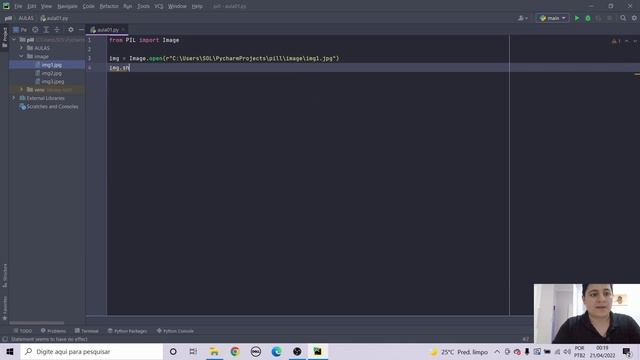The height and width of the screenshot is (360, 640).
Task: Open the main run configuration dropdown
Action: 553,18
